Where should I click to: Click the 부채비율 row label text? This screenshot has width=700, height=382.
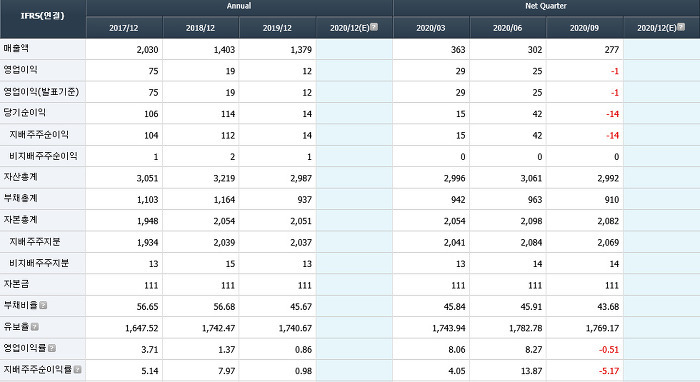click(21, 305)
